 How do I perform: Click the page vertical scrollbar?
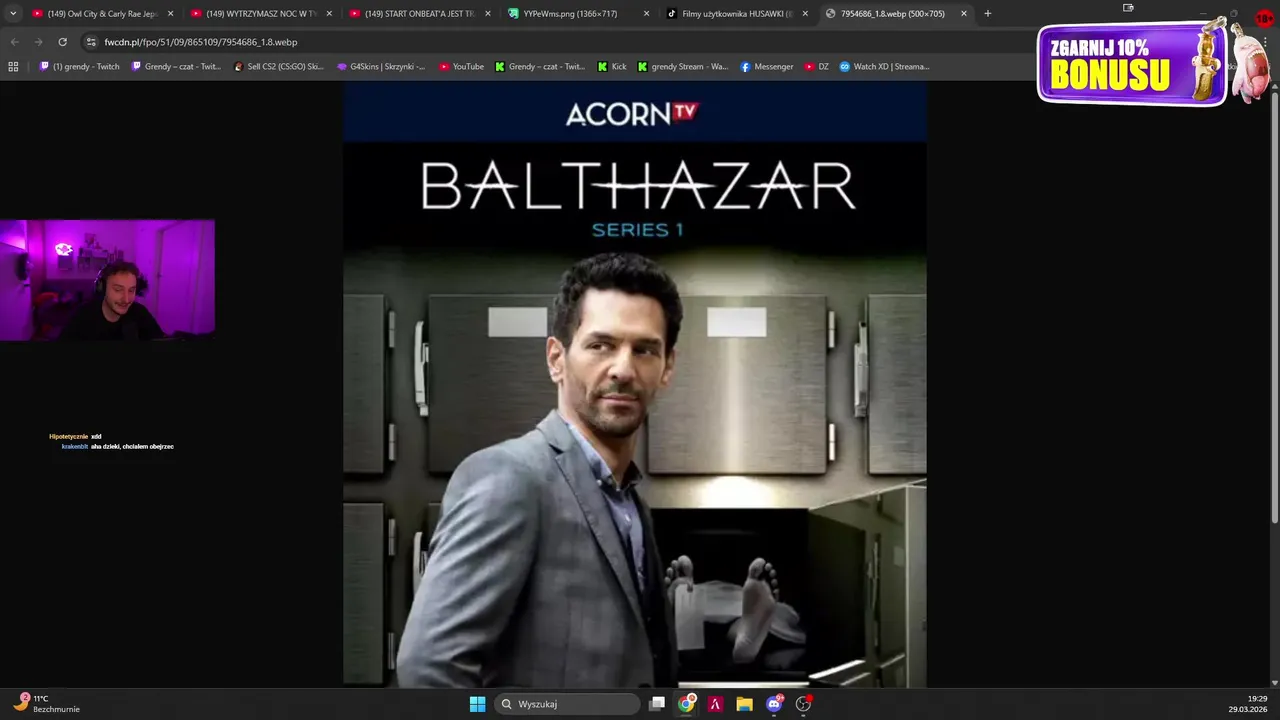point(1274,305)
